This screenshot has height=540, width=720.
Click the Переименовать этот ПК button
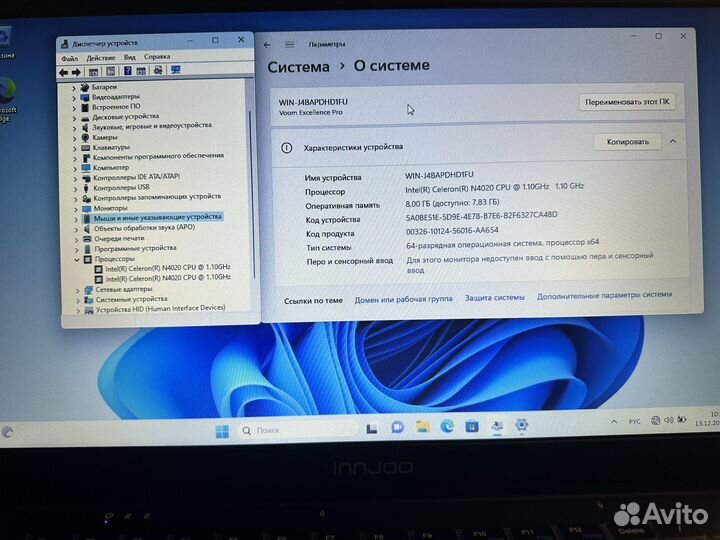point(627,102)
